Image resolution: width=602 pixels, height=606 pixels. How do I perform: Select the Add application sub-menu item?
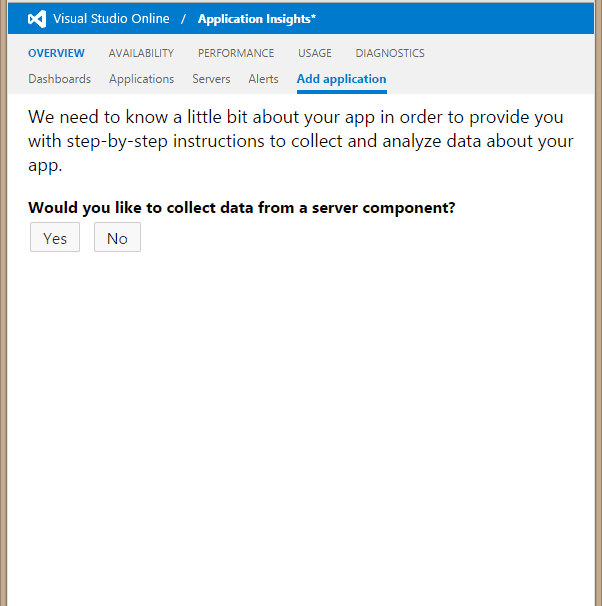click(x=341, y=79)
